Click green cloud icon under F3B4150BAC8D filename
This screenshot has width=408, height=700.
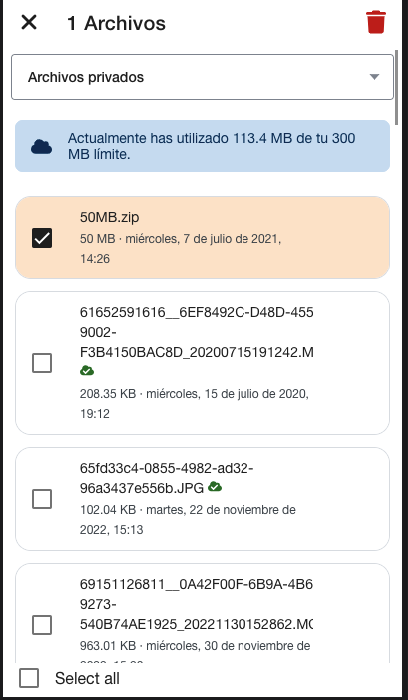[x=87, y=371]
